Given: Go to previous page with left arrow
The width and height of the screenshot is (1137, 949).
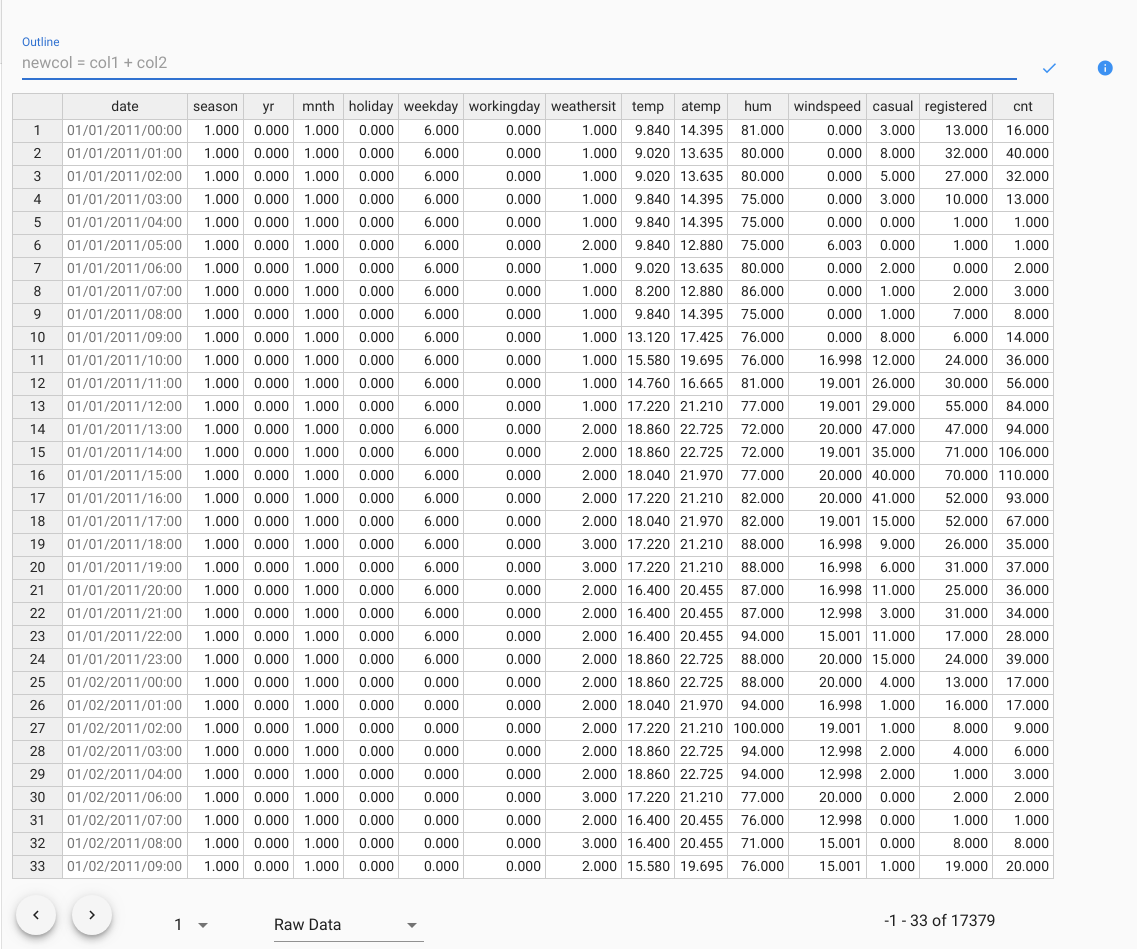Looking at the screenshot, I should tap(36, 915).
